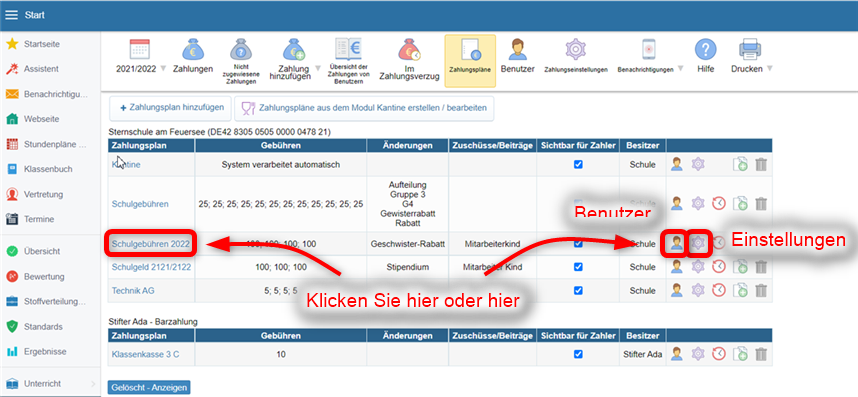Click Zahlungspläne aus dem Modul Kantine erstellen
Viewport: 858px width, 397px height.
tap(364, 108)
